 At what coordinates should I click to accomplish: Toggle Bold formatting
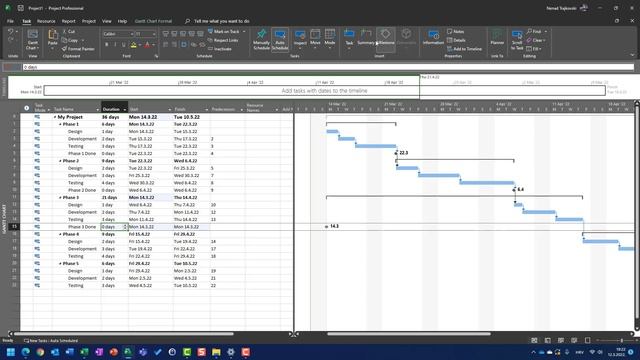(107, 44)
